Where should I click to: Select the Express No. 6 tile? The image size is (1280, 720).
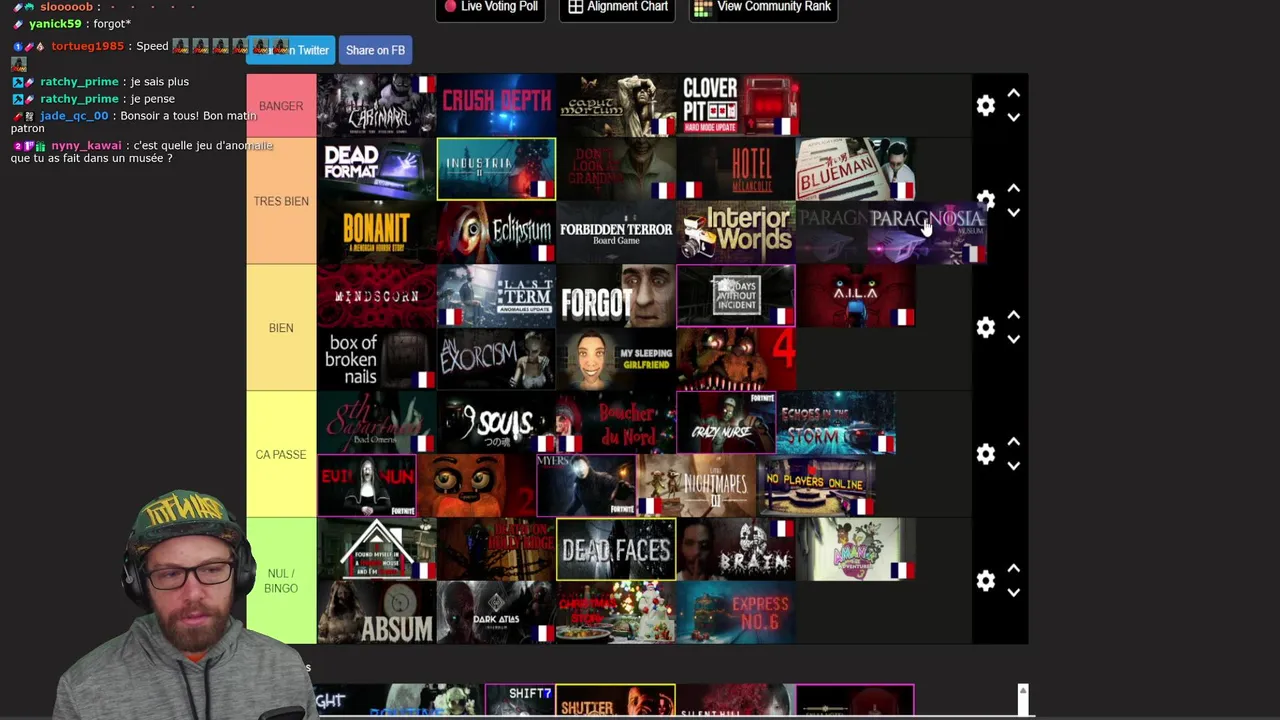point(736,613)
